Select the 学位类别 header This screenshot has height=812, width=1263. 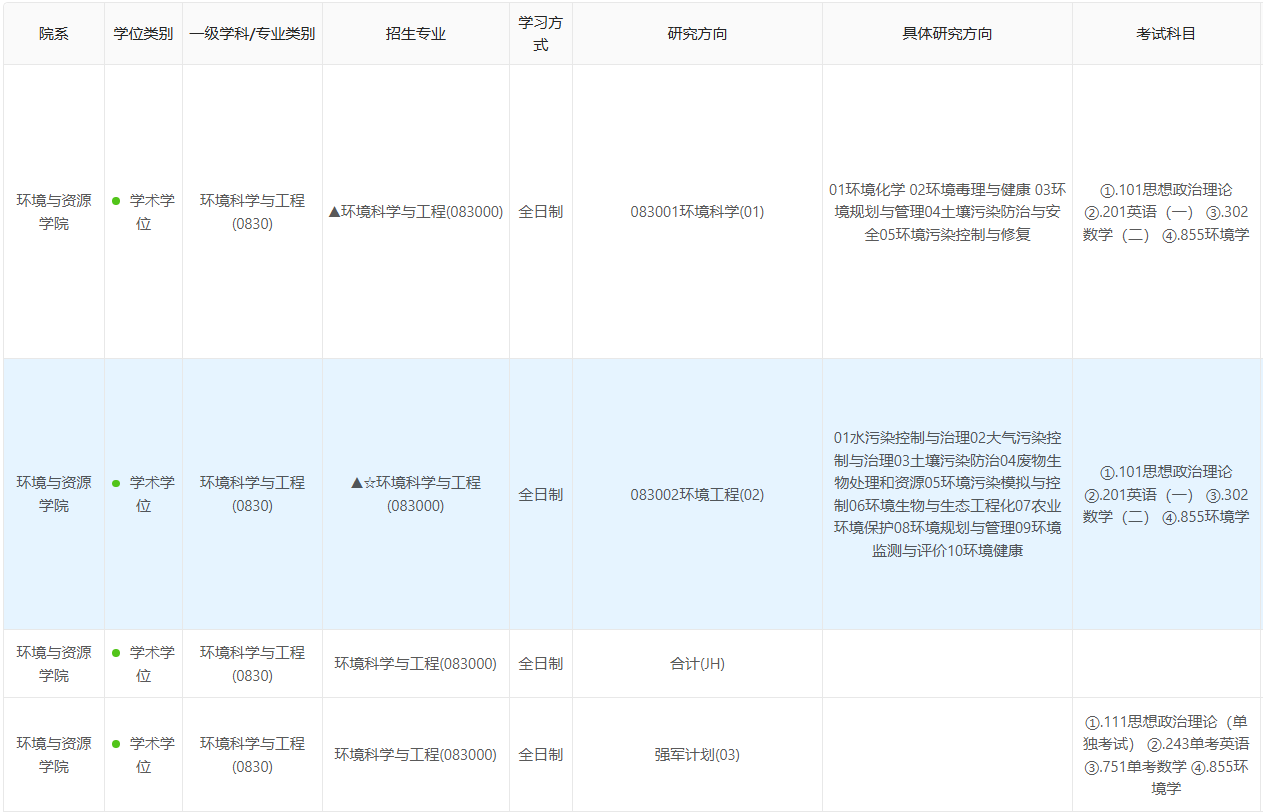(142, 32)
